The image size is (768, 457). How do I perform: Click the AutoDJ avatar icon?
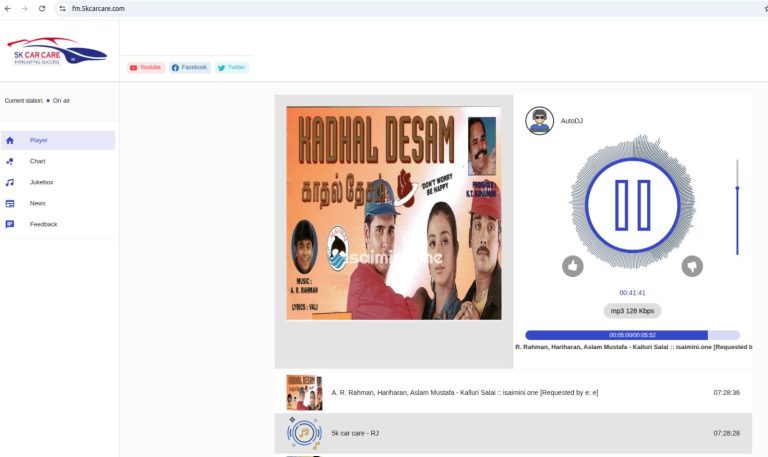[540, 121]
